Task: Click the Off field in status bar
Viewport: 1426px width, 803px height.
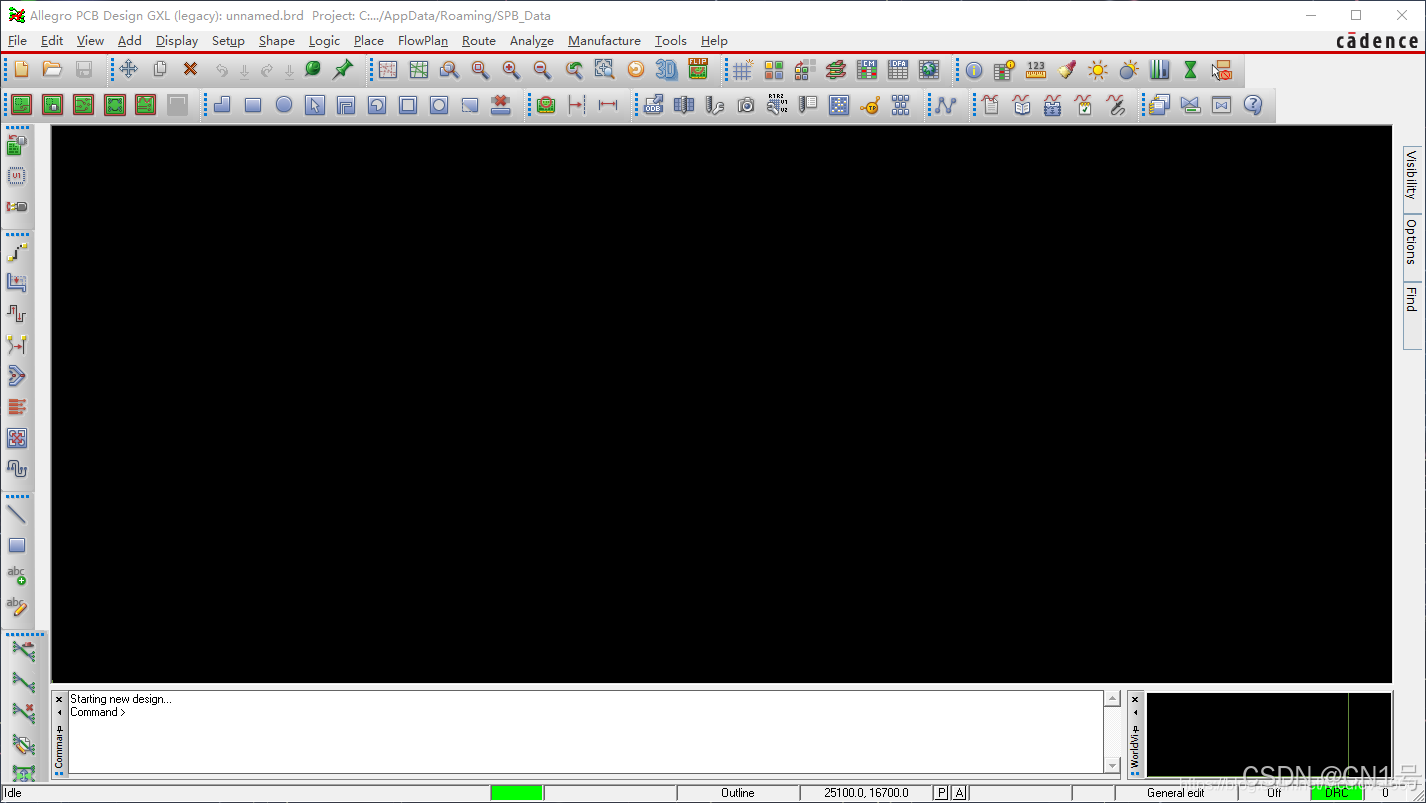Action: 1273,793
